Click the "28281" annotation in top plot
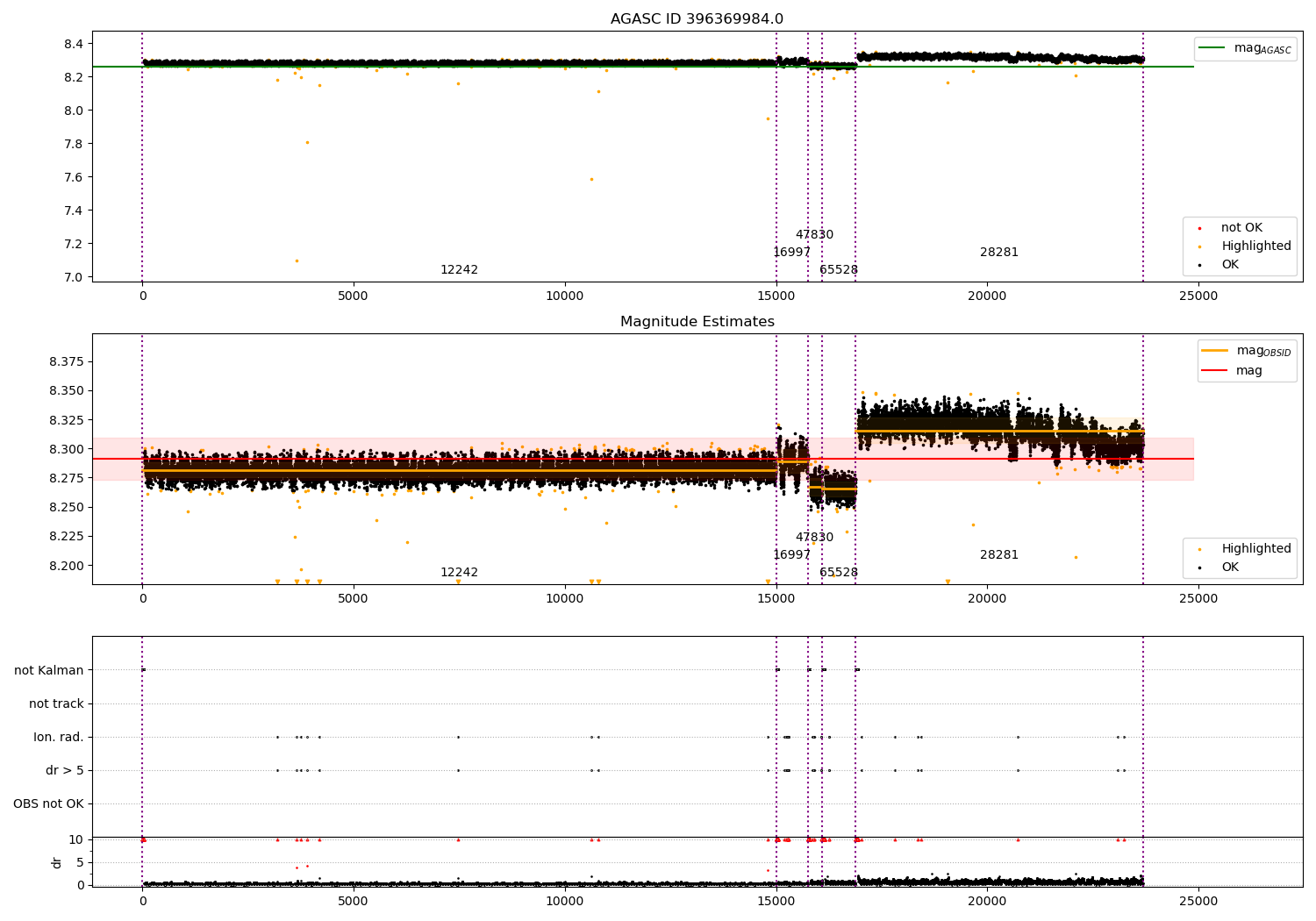 (x=999, y=253)
